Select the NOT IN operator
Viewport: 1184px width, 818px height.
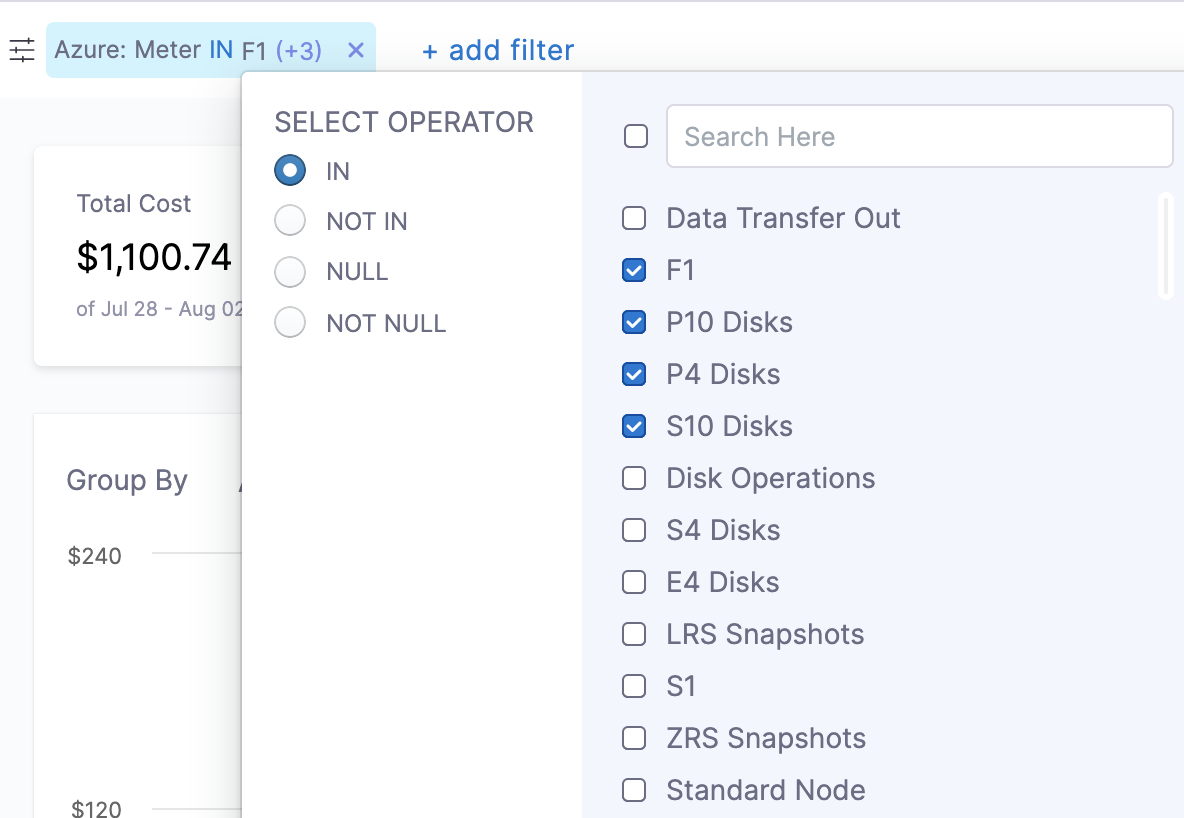coord(290,221)
